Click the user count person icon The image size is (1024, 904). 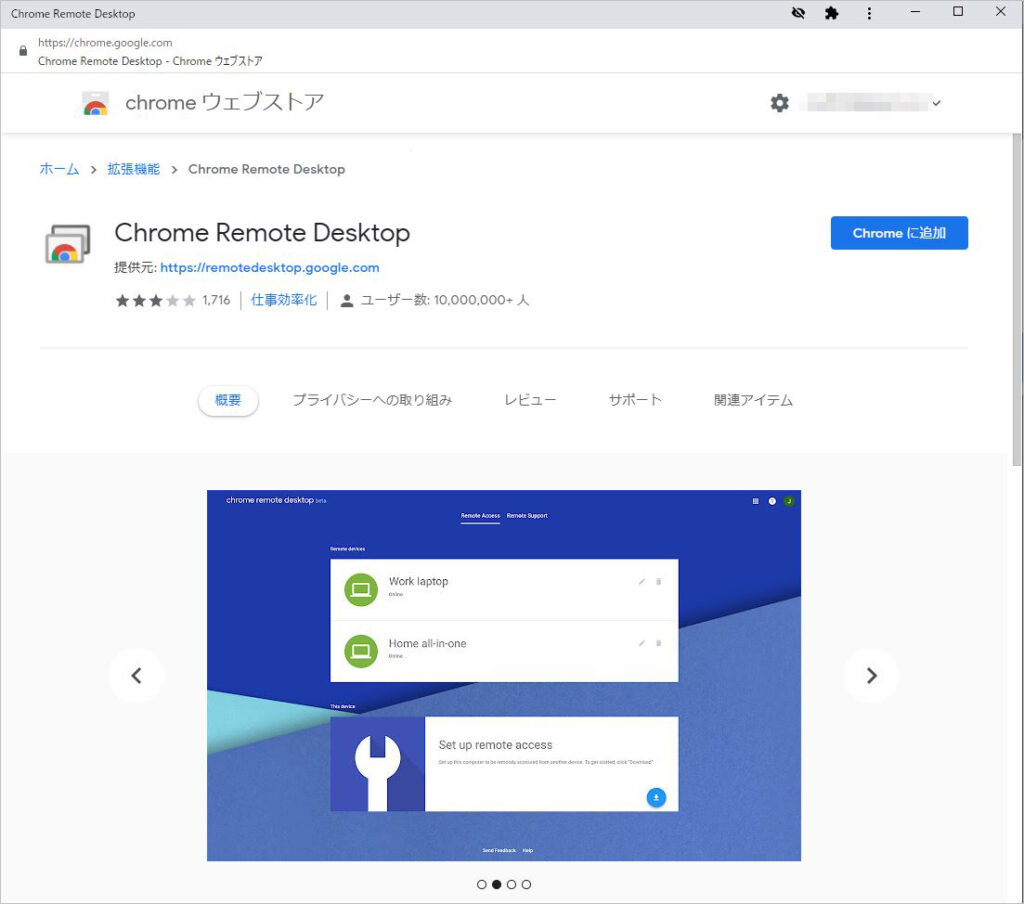(347, 300)
